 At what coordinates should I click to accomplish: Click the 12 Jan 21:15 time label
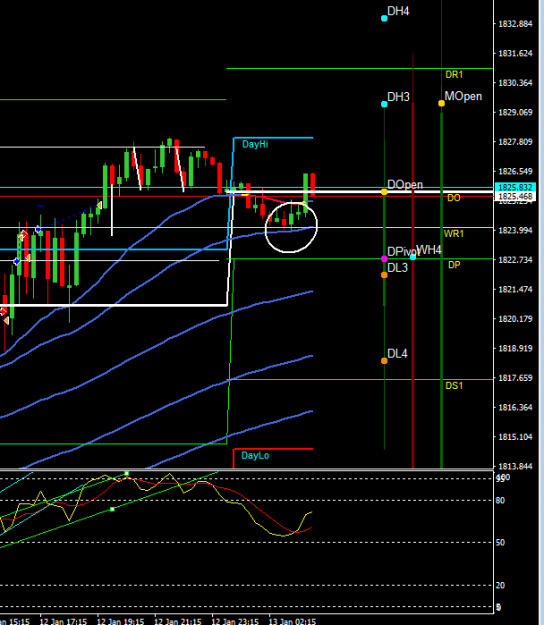pyautogui.click(x=178, y=621)
